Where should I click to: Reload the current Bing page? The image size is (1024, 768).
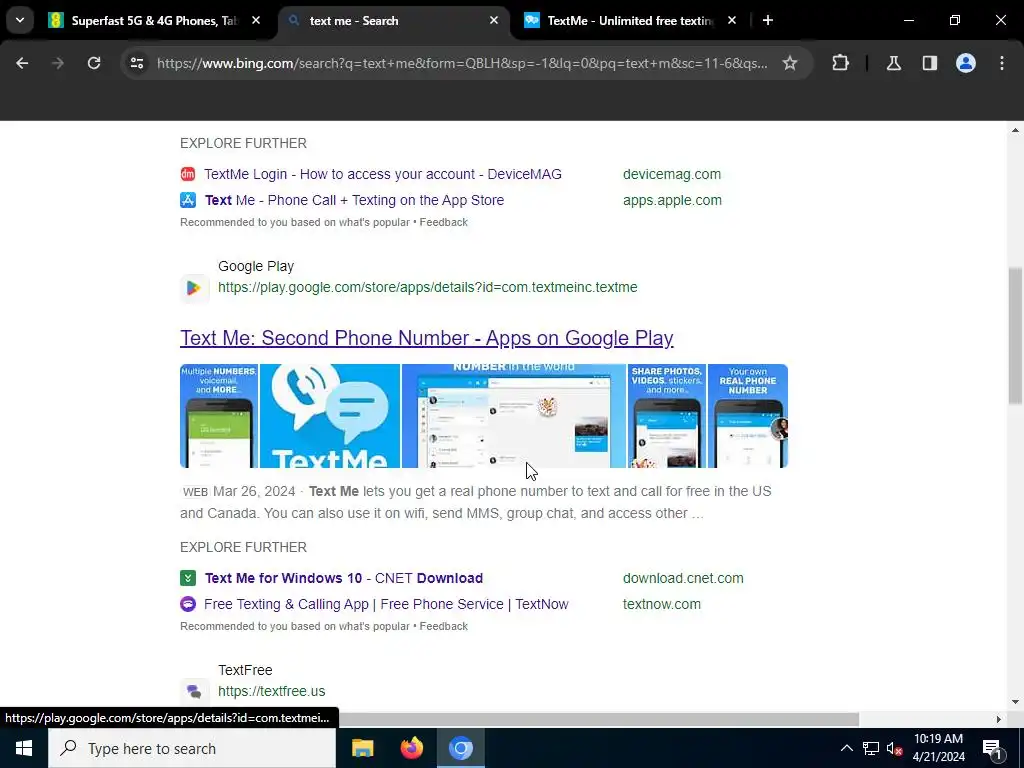coord(94,63)
